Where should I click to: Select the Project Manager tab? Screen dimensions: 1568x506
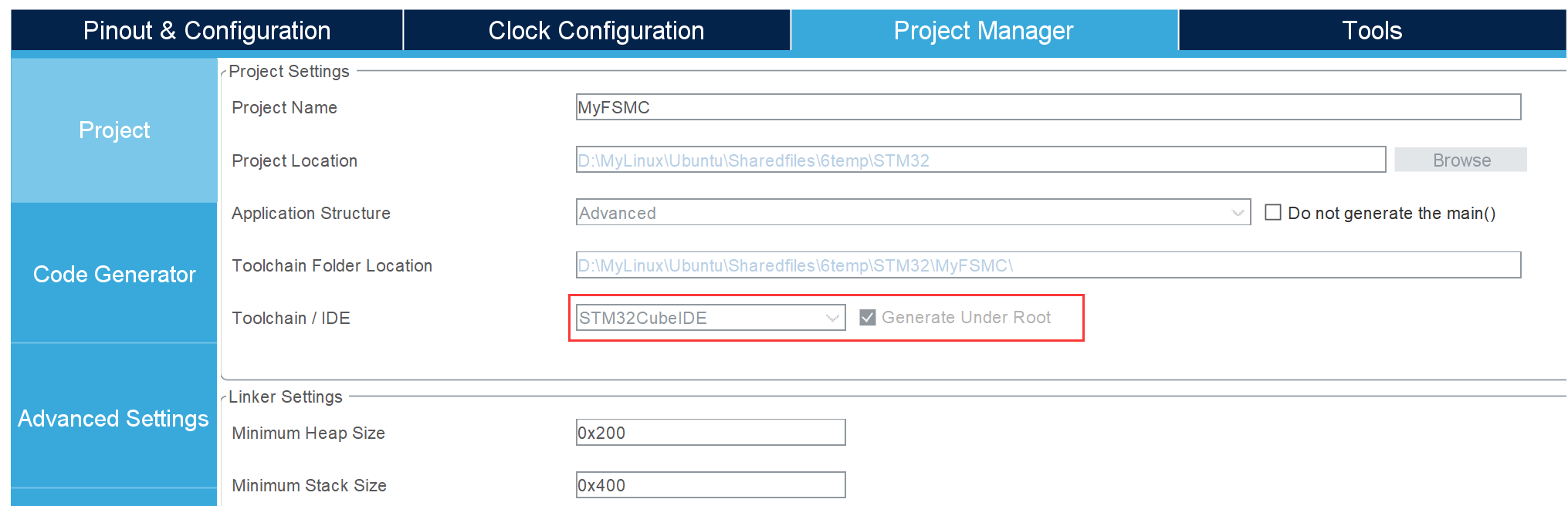[984, 31]
